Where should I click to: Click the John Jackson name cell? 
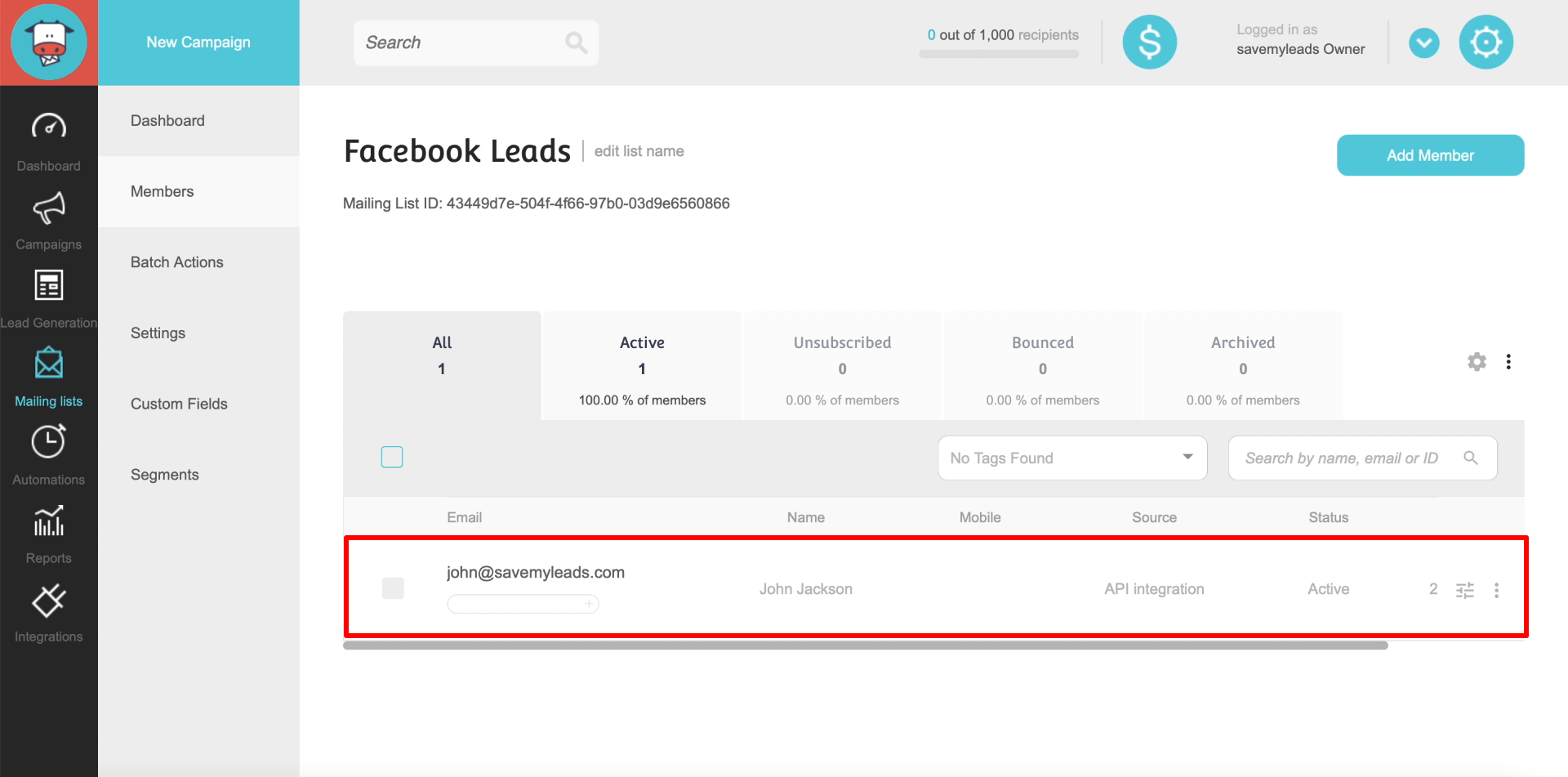pos(806,589)
